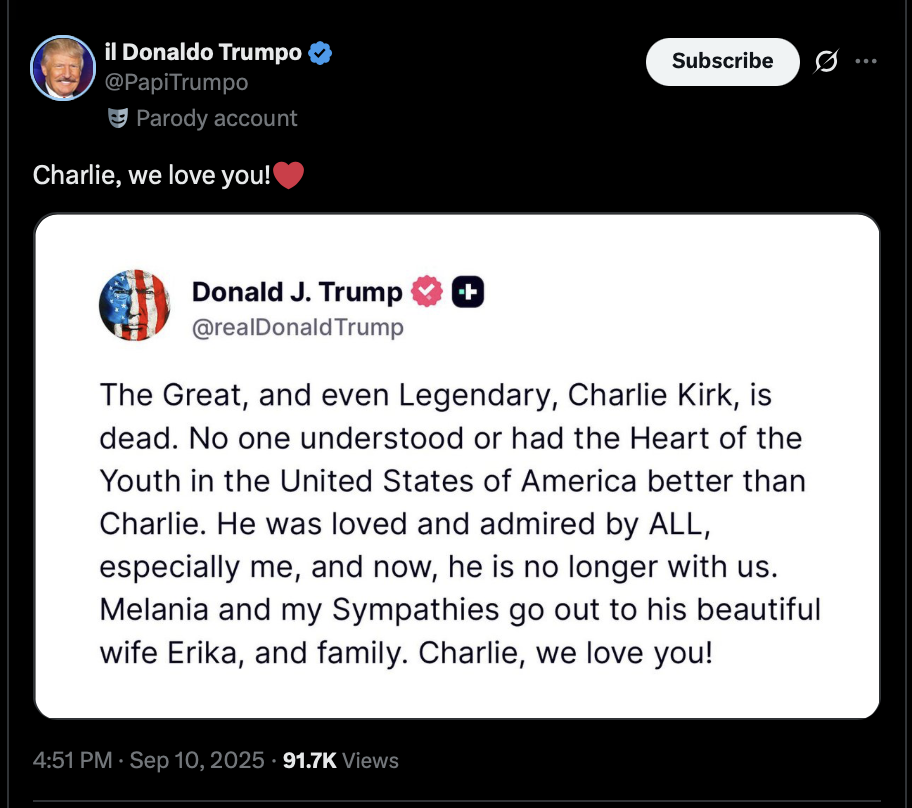Click the Parody account label

tap(216, 118)
